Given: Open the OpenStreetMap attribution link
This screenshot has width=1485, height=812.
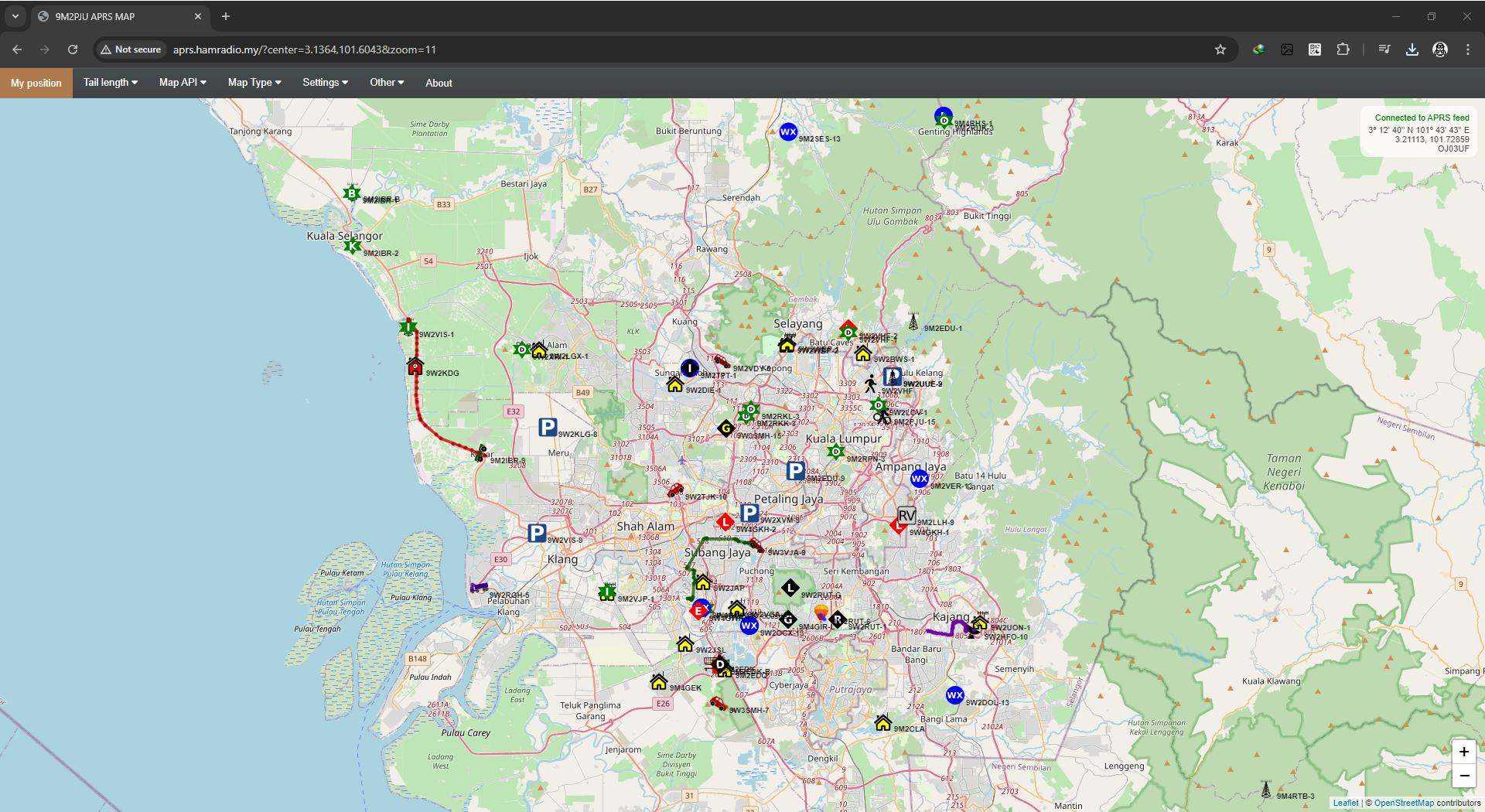Looking at the screenshot, I should pyautogui.click(x=1406, y=803).
